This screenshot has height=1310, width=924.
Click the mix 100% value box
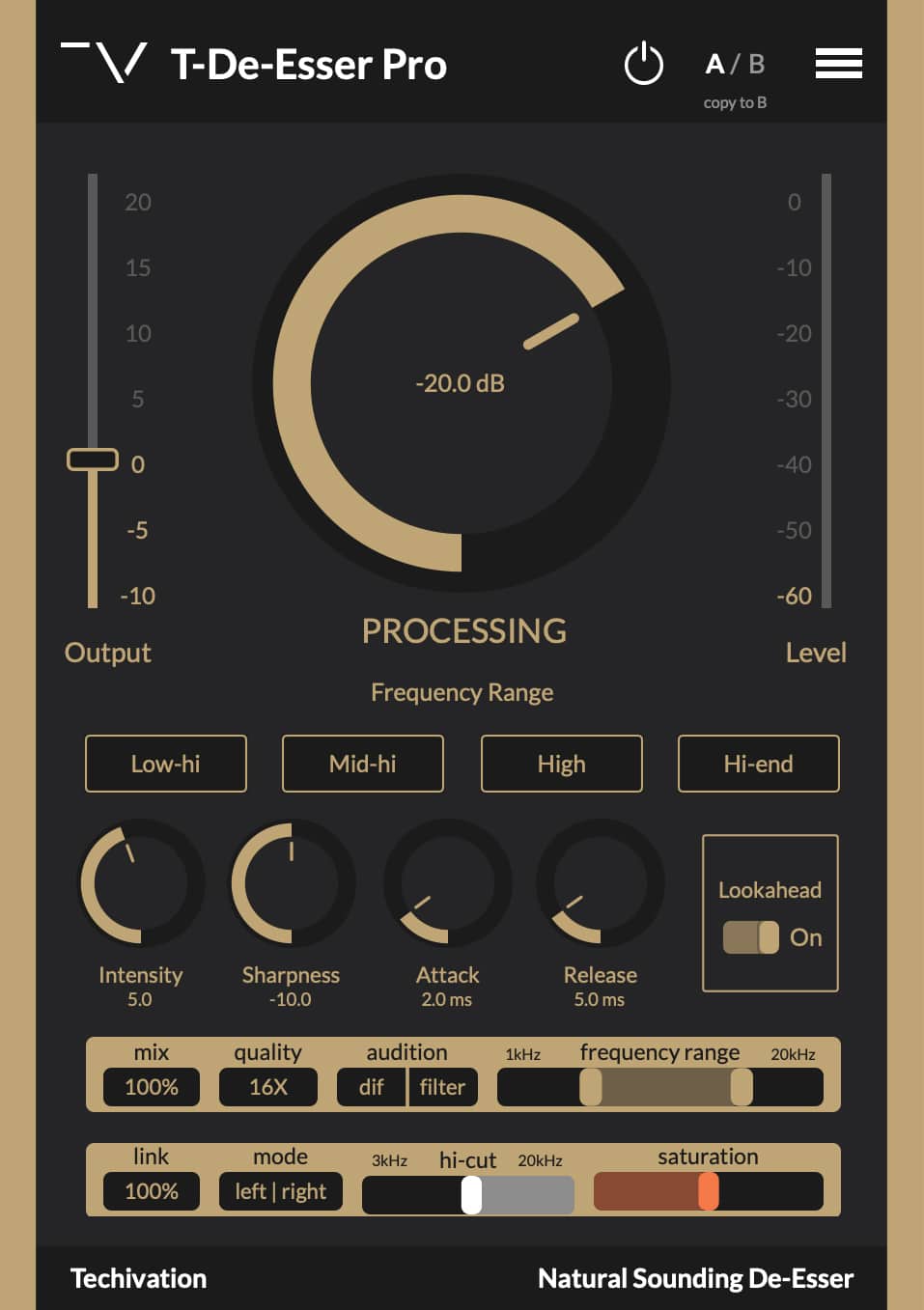point(152,1087)
